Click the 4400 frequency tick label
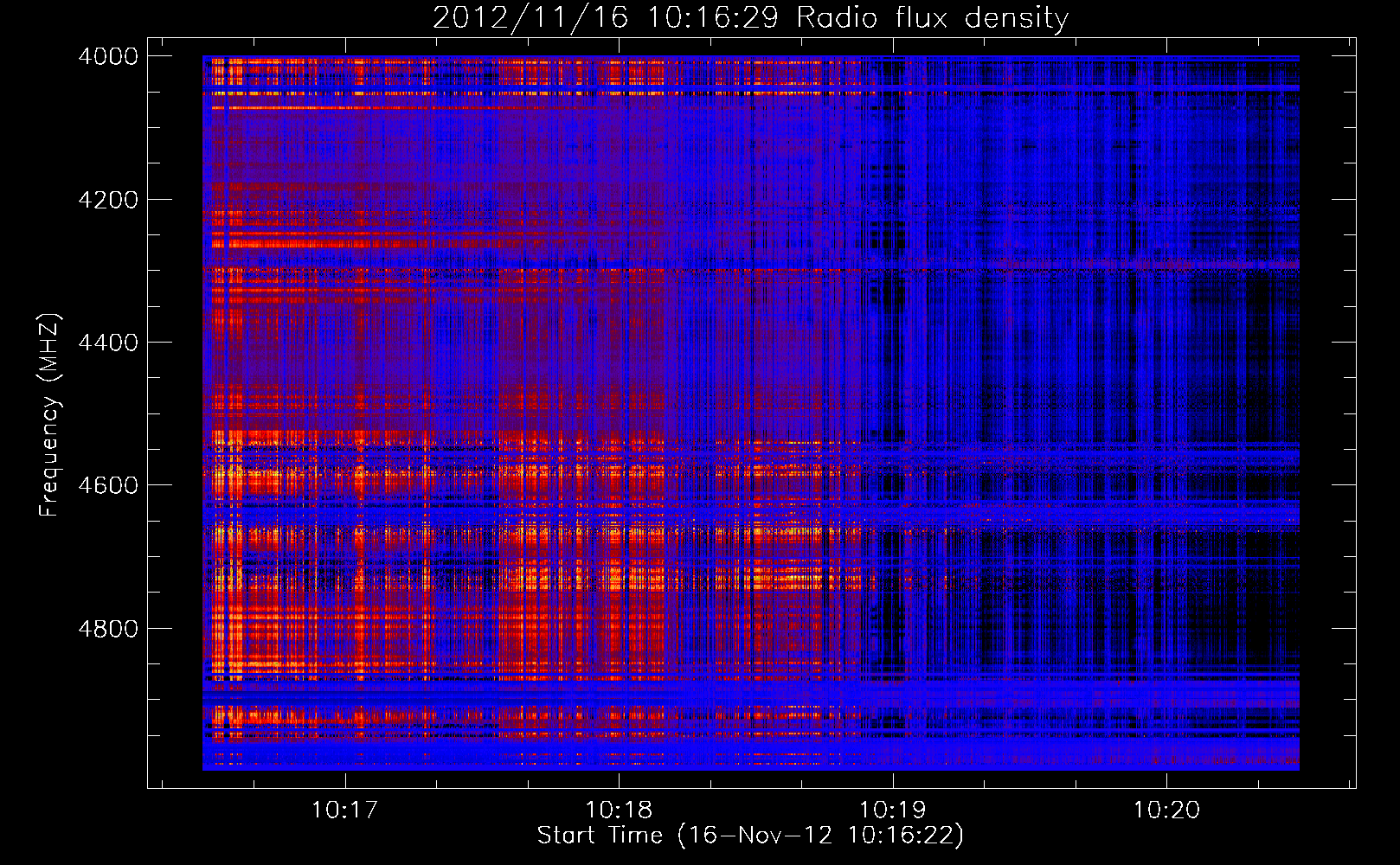The height and width of the screenshot is (865, 1400). pos(108,343)
